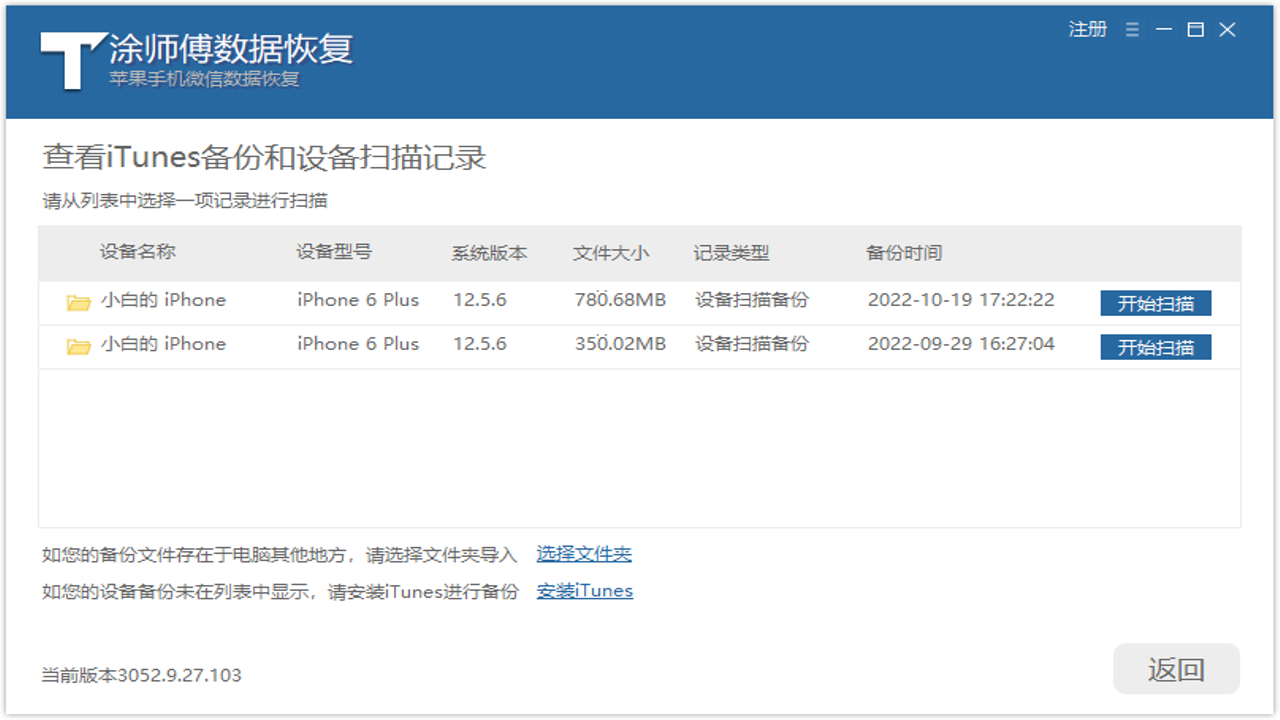
Task: Click the 返回 button
Action: 1176,668
